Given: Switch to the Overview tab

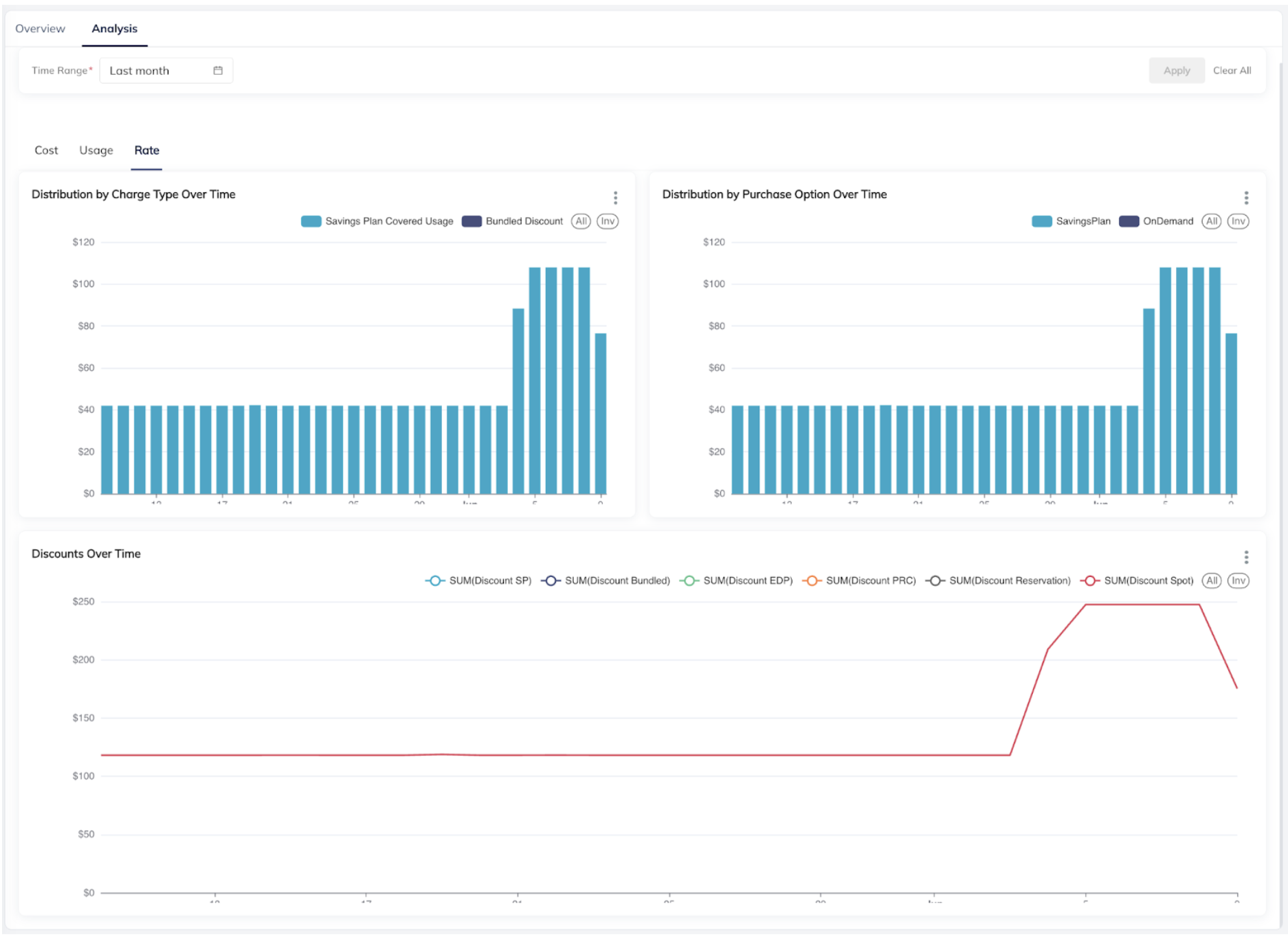Looking at the screenshot, I should (x=40, y=29).
